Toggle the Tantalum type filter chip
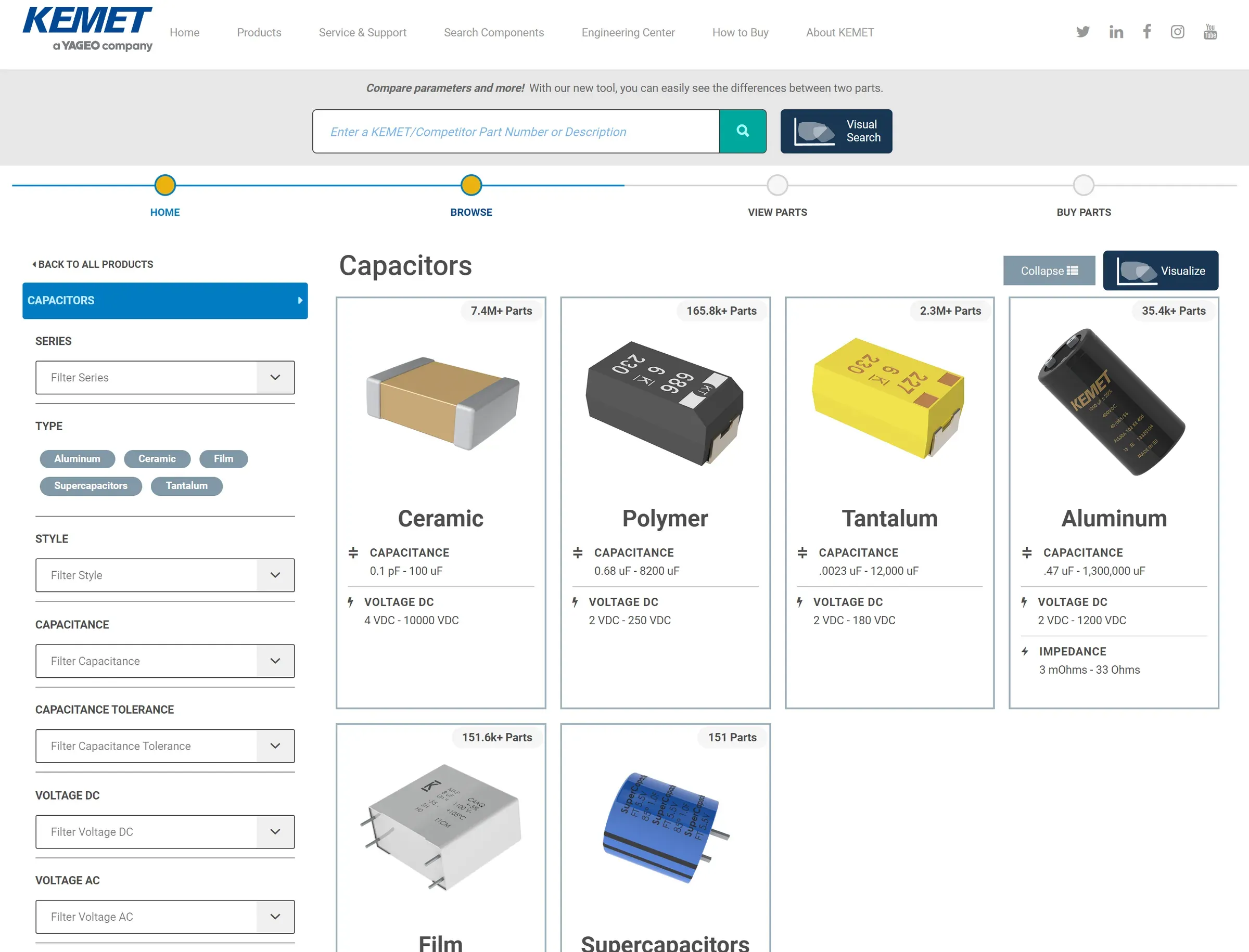 pos(186,486)
